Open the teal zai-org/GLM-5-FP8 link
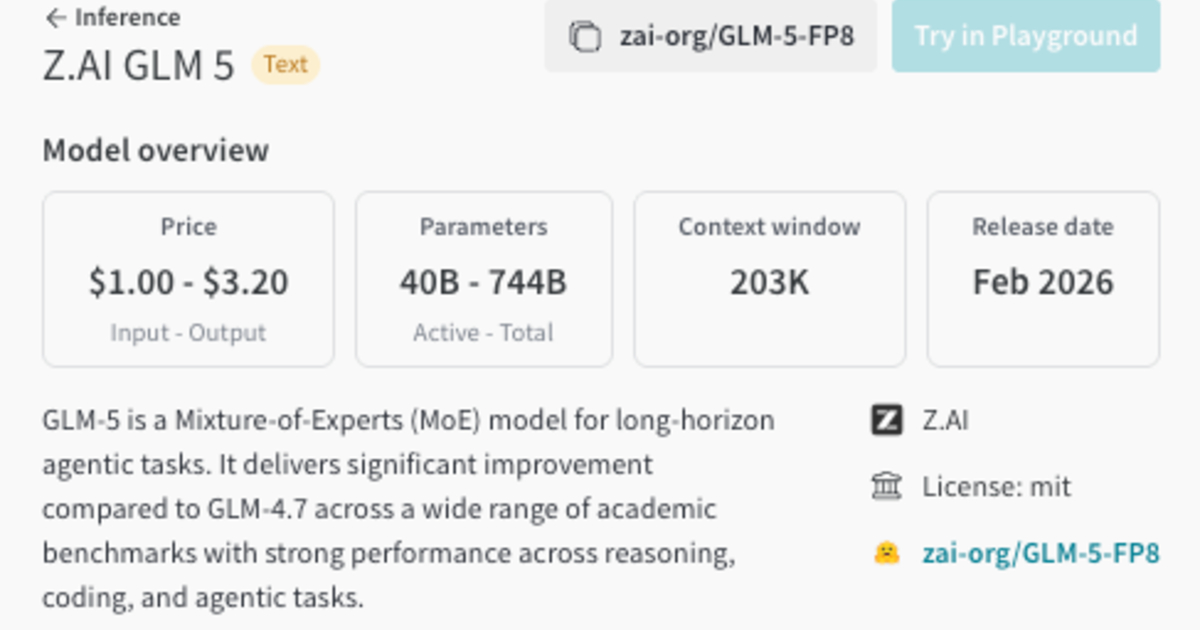This screenshot has height=630, width=1200. tap(1041, 553)
